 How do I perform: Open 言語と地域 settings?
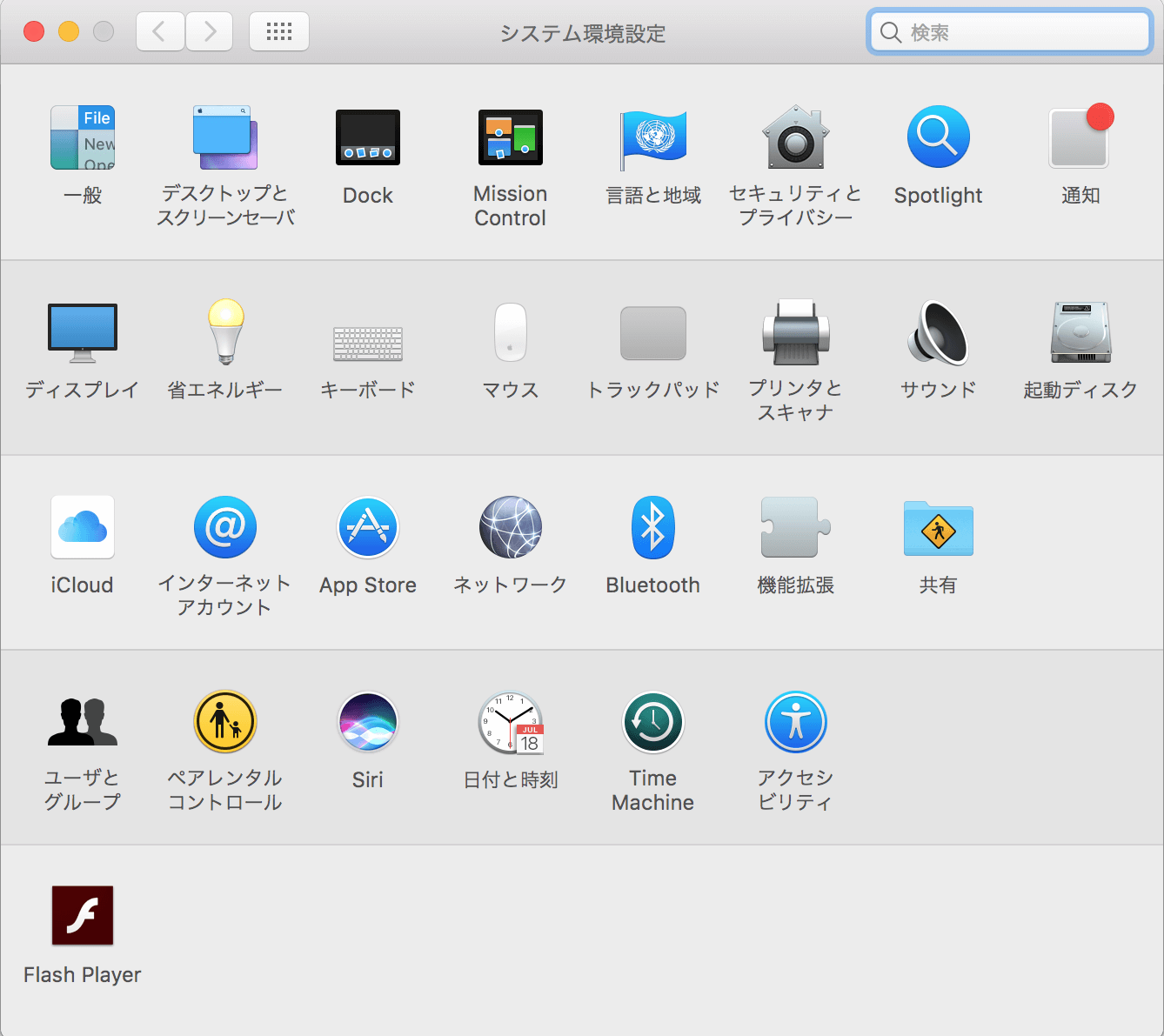(x=652, y=139)
